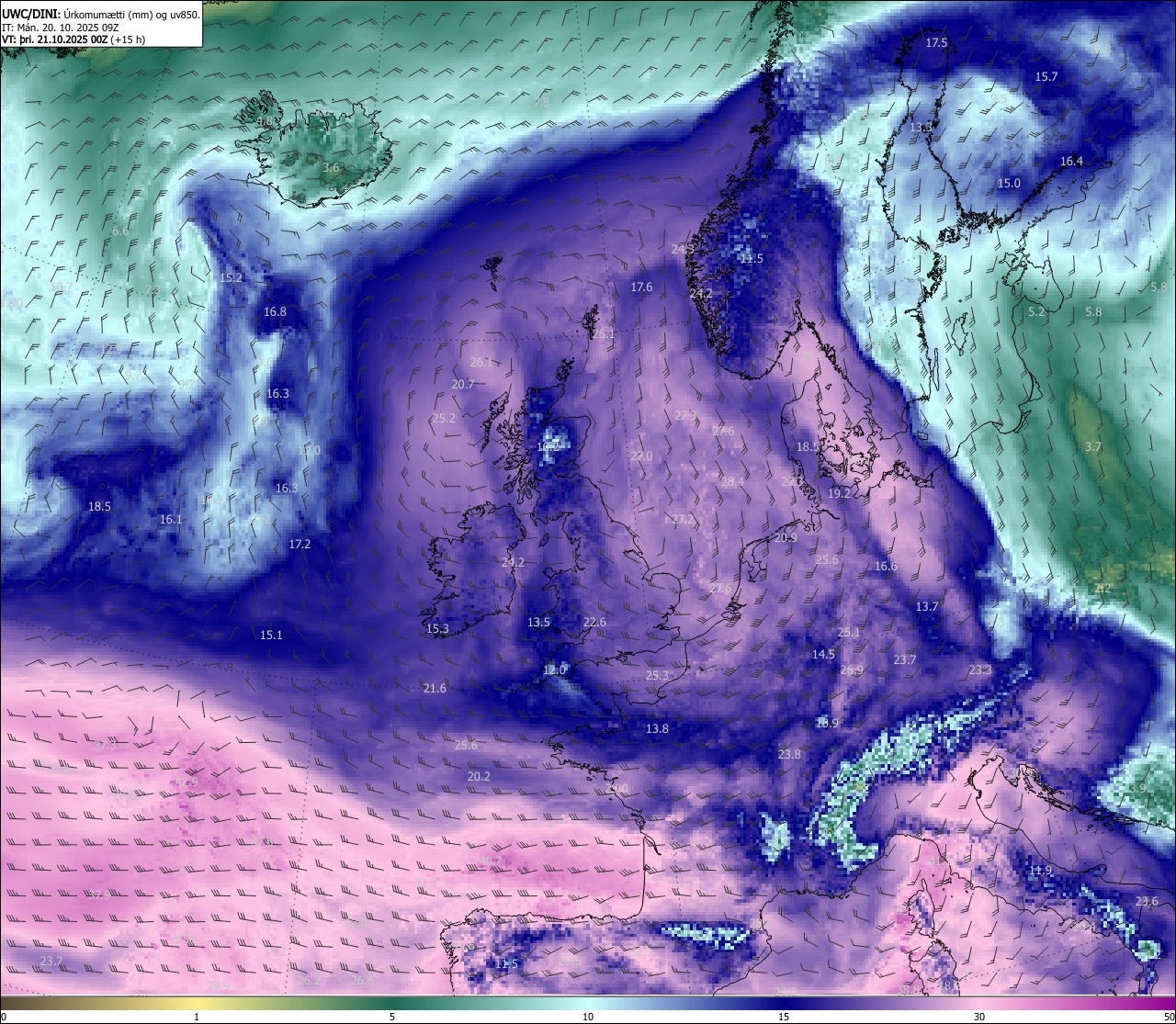Viewport: 1176px width, 1024px height.
Task: Click the 25.1 value over central Germany
Action: 849,632
